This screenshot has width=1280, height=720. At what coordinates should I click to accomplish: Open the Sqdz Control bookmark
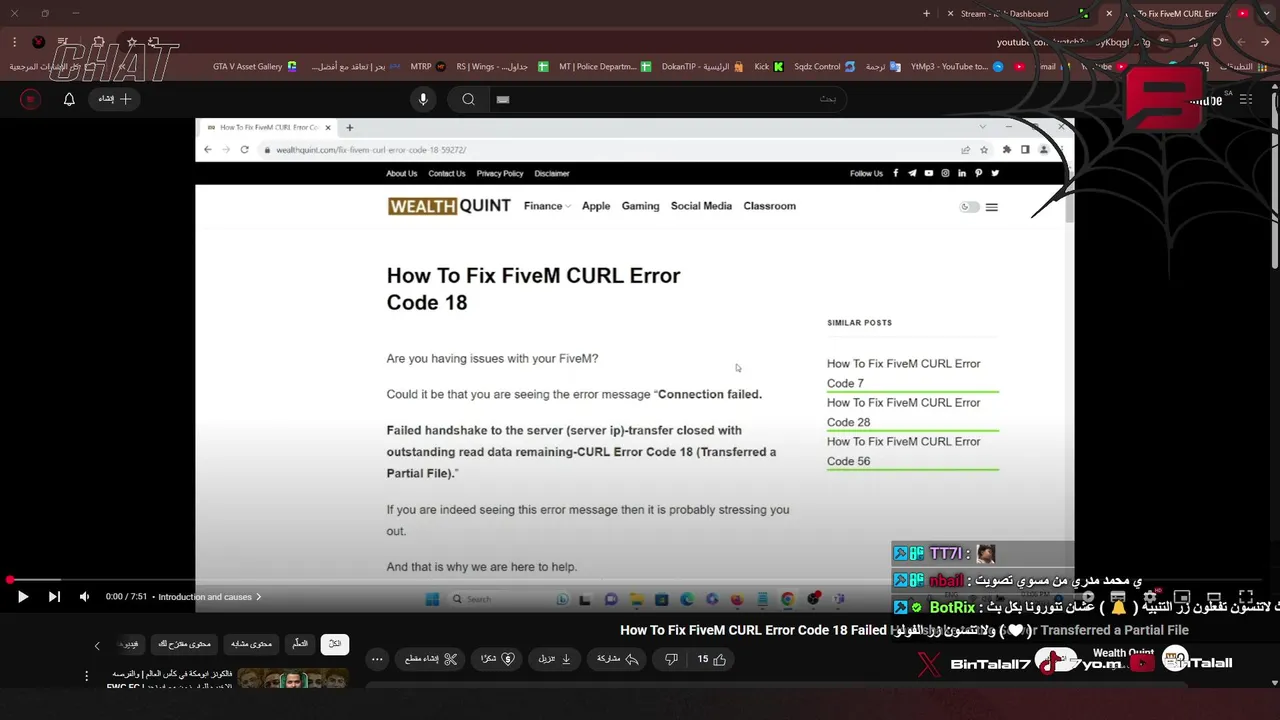(x=824, y=66)
